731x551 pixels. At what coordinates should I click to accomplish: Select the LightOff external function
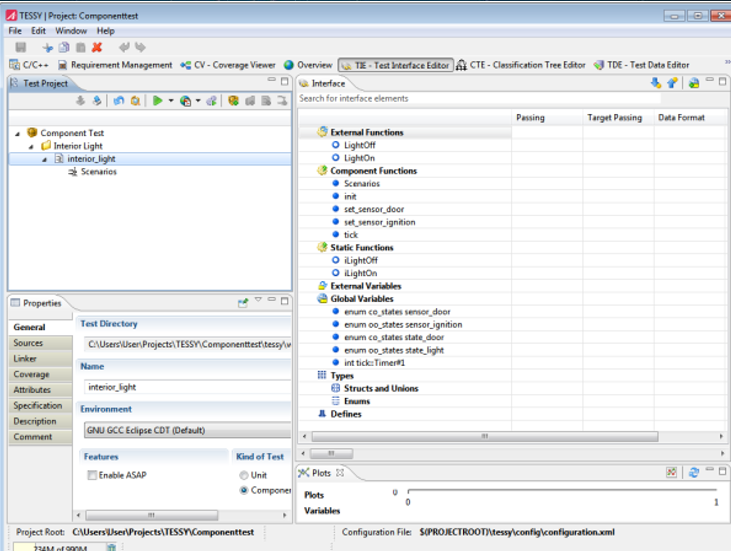tap(359, 145)
